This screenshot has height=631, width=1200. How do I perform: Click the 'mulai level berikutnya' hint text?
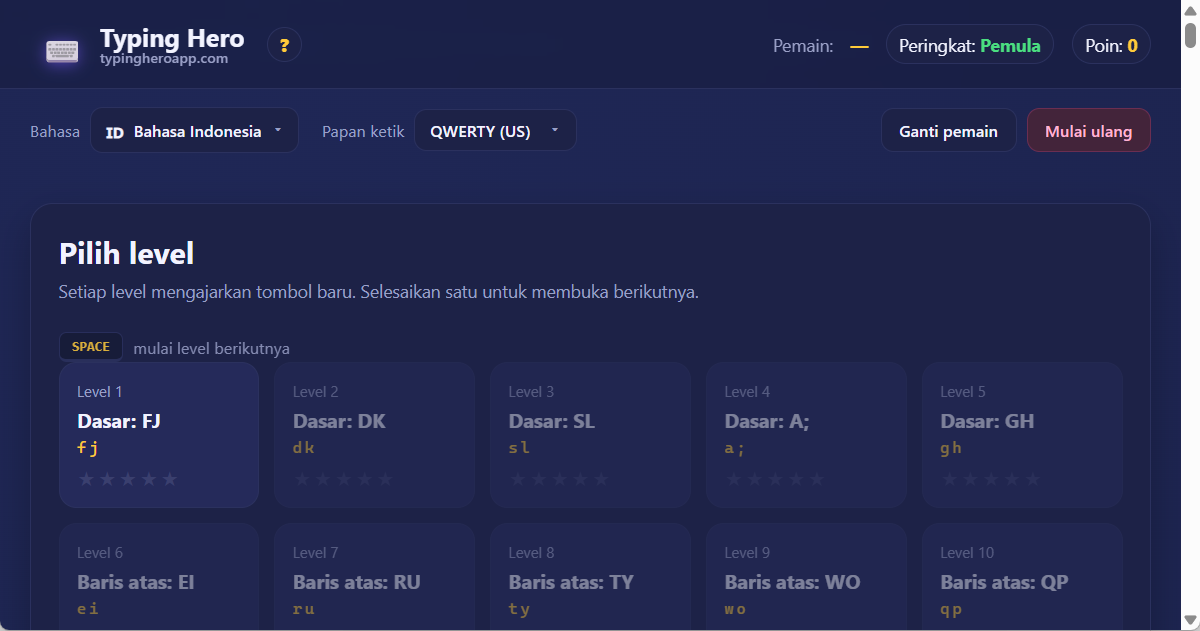point(211,348)
